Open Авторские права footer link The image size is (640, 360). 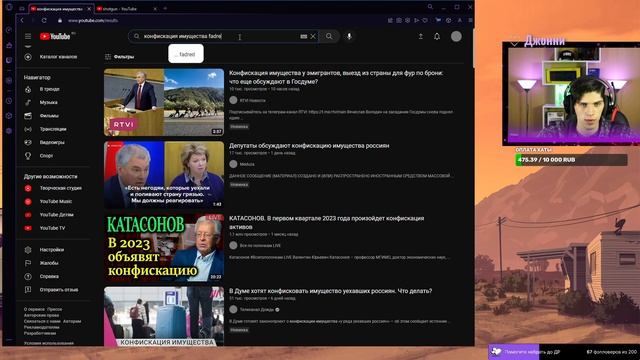click(x=41, y=315)
